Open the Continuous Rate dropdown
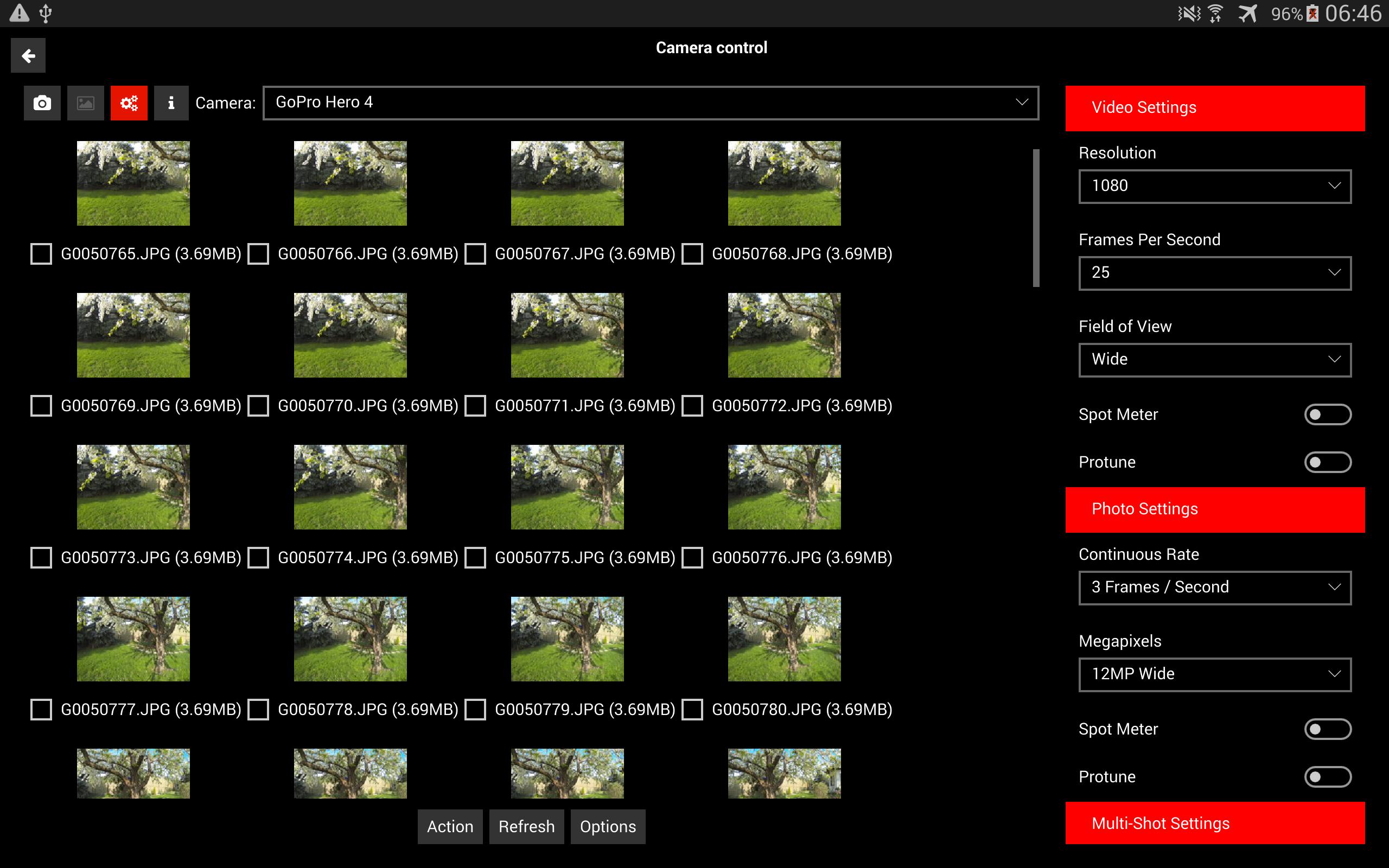Image resolution: width=1389 pixels, height=868 pixels. 1215,588
